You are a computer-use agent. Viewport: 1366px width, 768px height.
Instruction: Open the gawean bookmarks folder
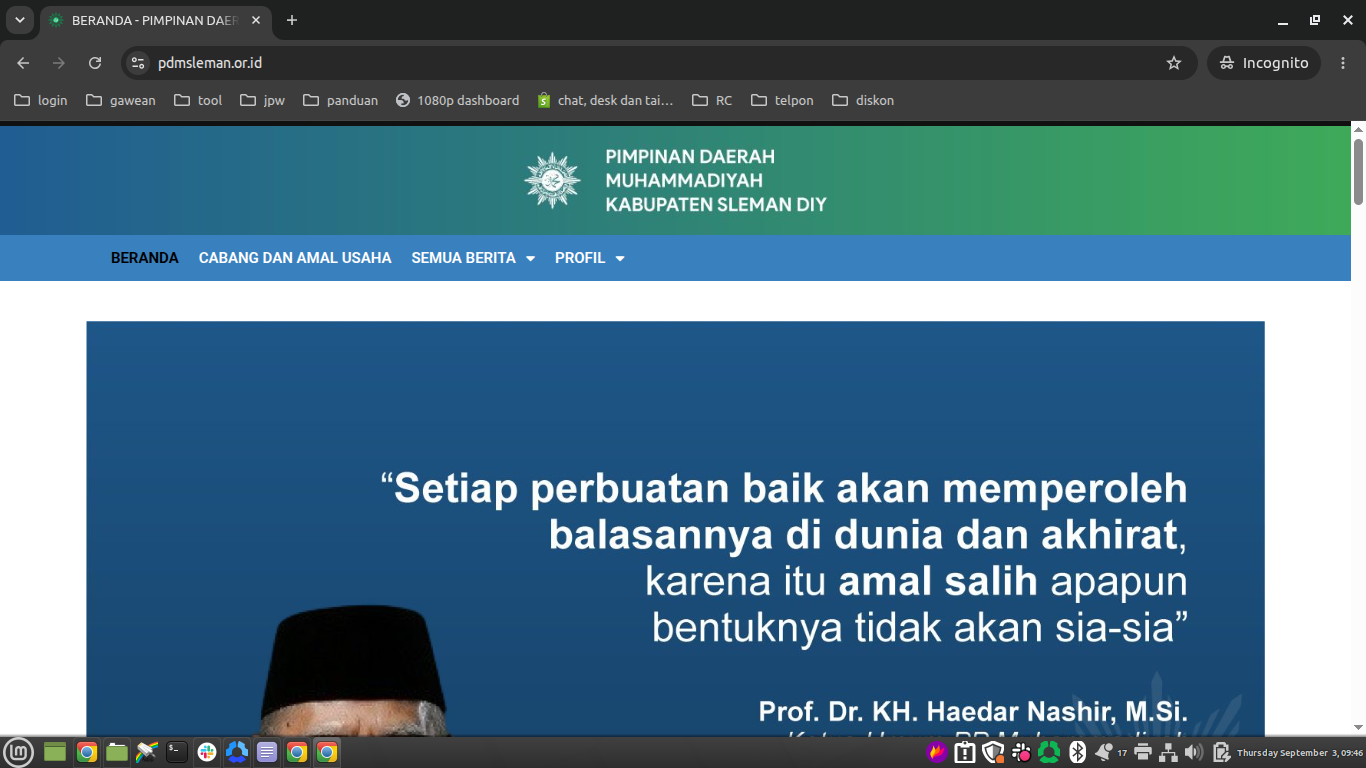(x=121, y=100)
